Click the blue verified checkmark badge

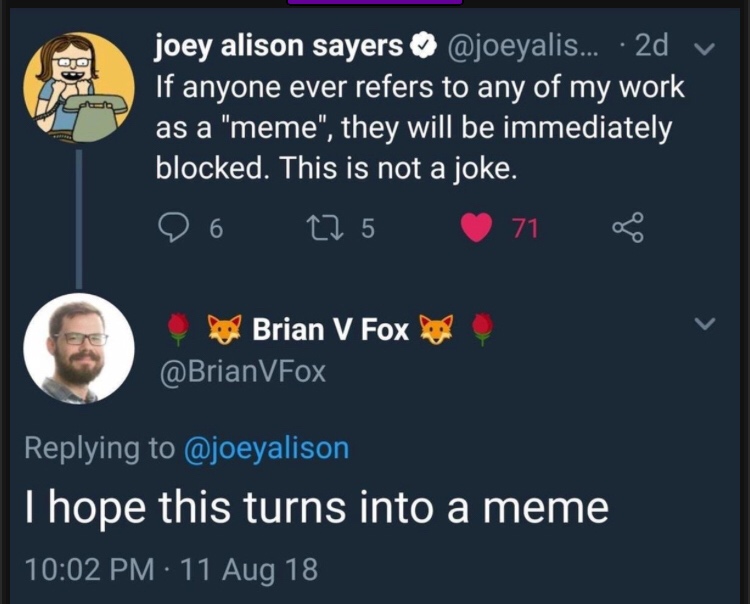coord(423,45)
